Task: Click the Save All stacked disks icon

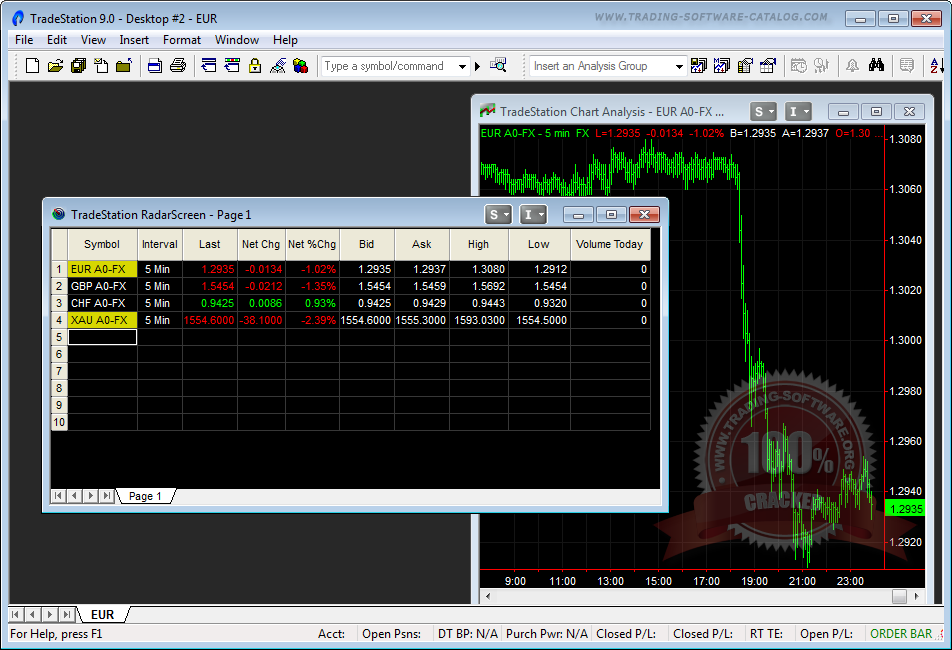Action: 78,66
